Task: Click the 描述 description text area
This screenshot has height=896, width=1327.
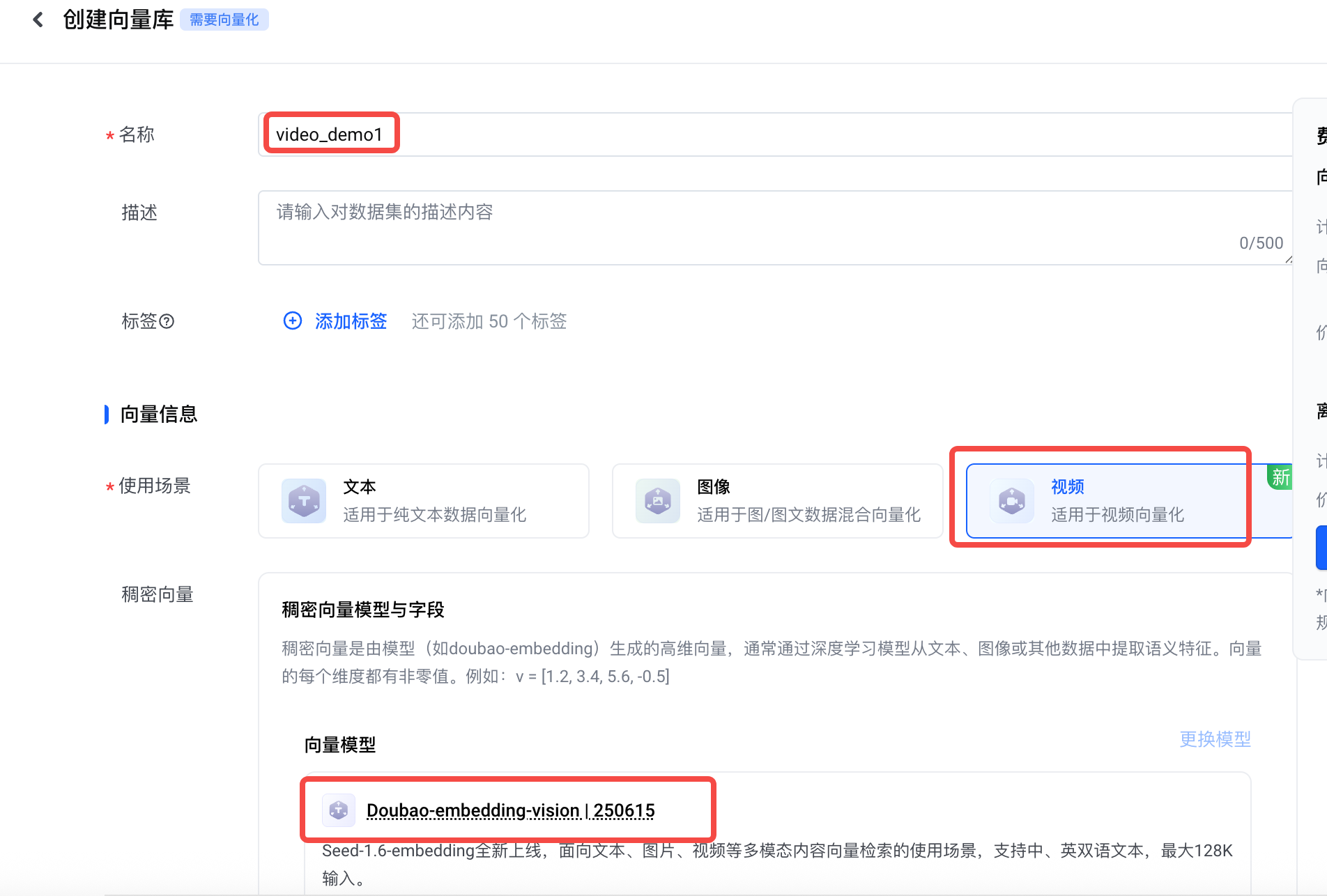Action: point(775,228)
